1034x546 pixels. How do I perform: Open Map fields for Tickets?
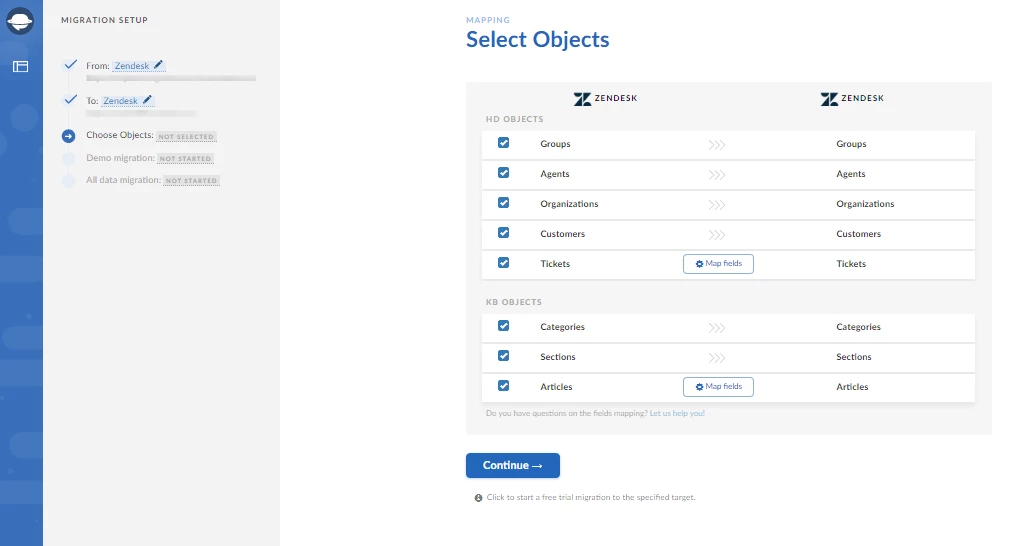(x=718, y=264)
